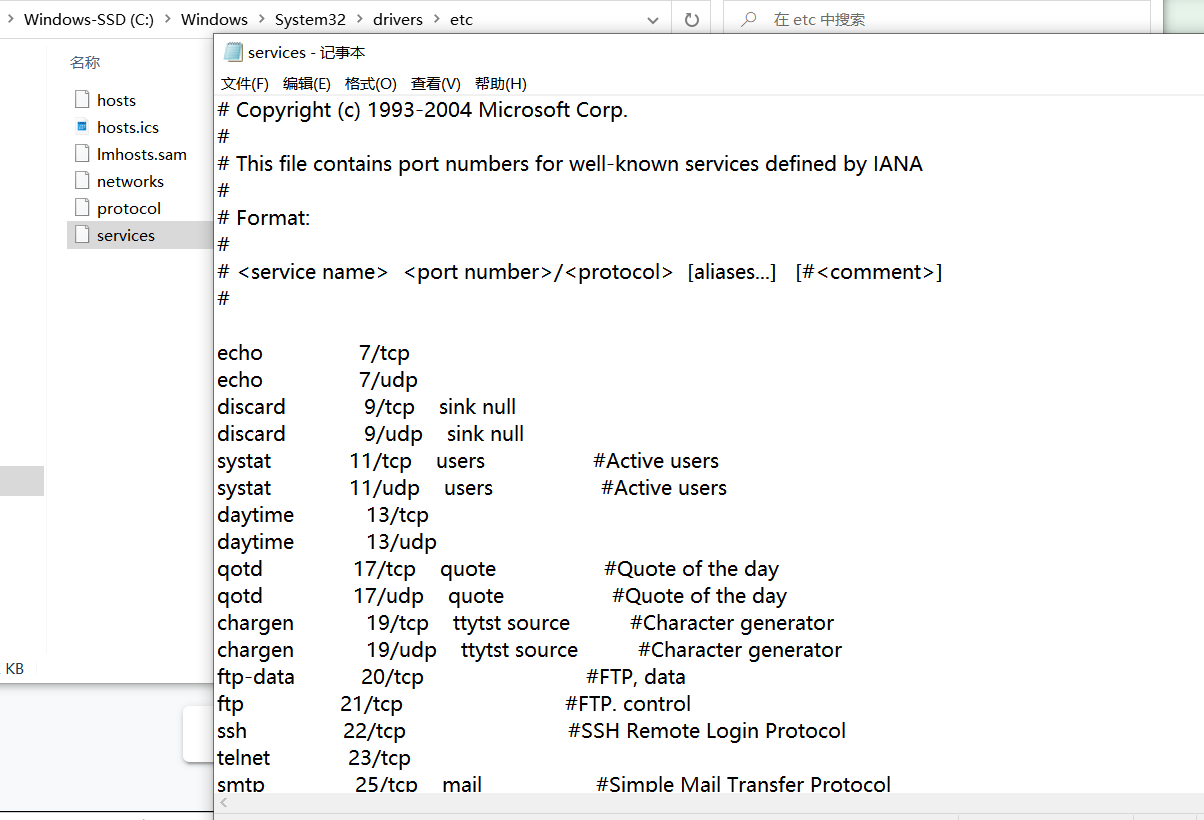Click the Notepad icon in the services title bar
Screen dimensions: 1204x820
pos(233,52)
